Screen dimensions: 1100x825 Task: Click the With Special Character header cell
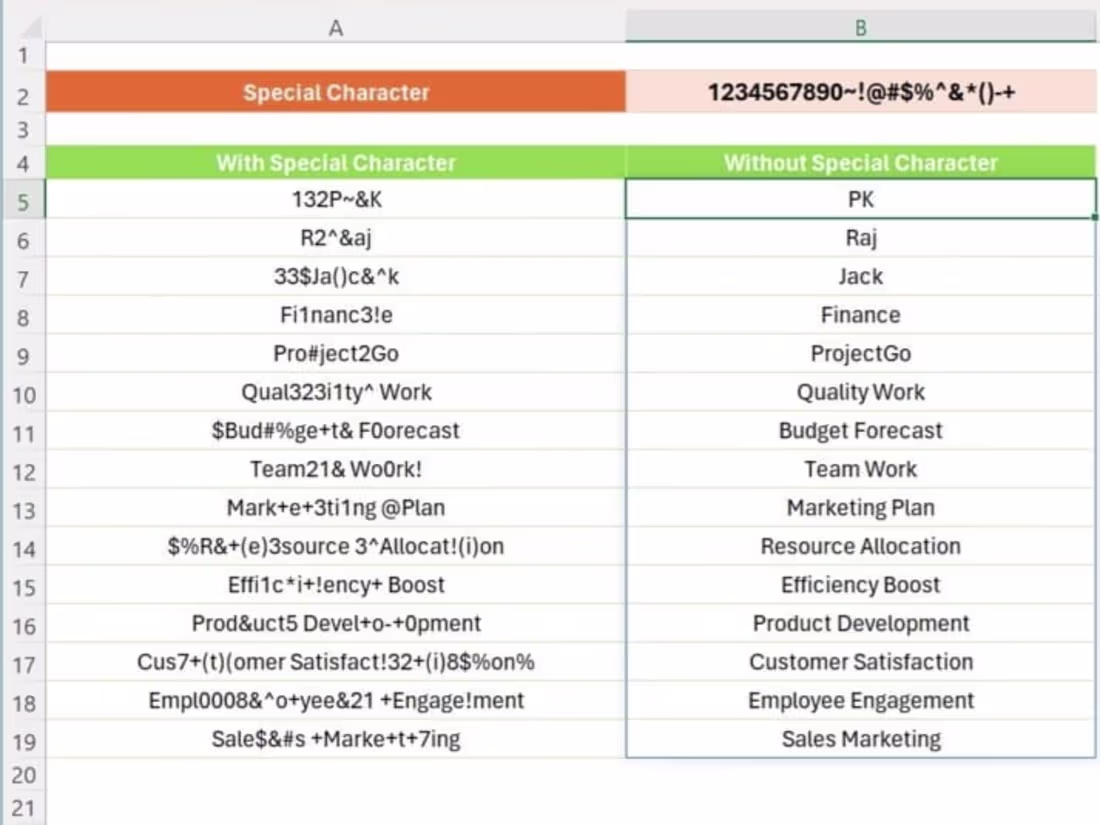click(336, 163)
